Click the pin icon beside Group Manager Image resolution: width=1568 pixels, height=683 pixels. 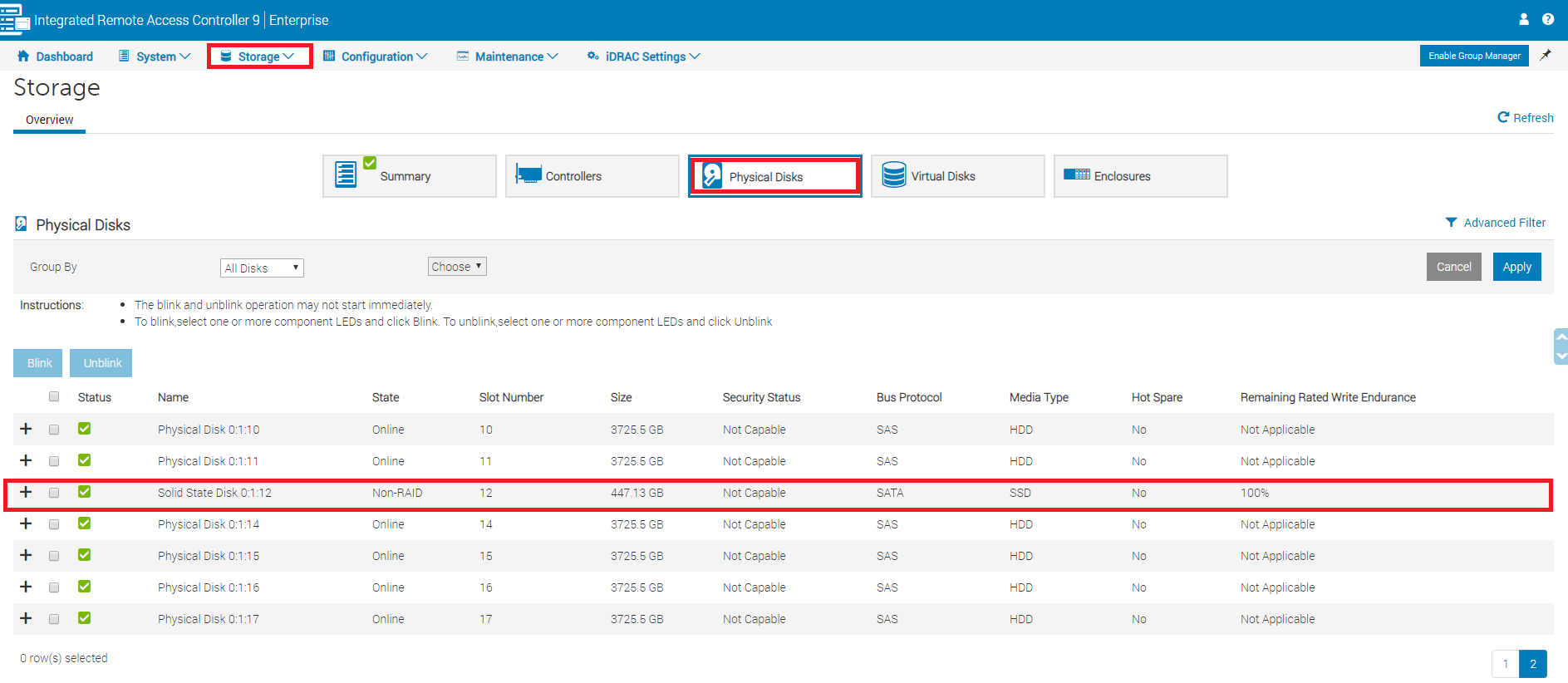click(1546, 56)
